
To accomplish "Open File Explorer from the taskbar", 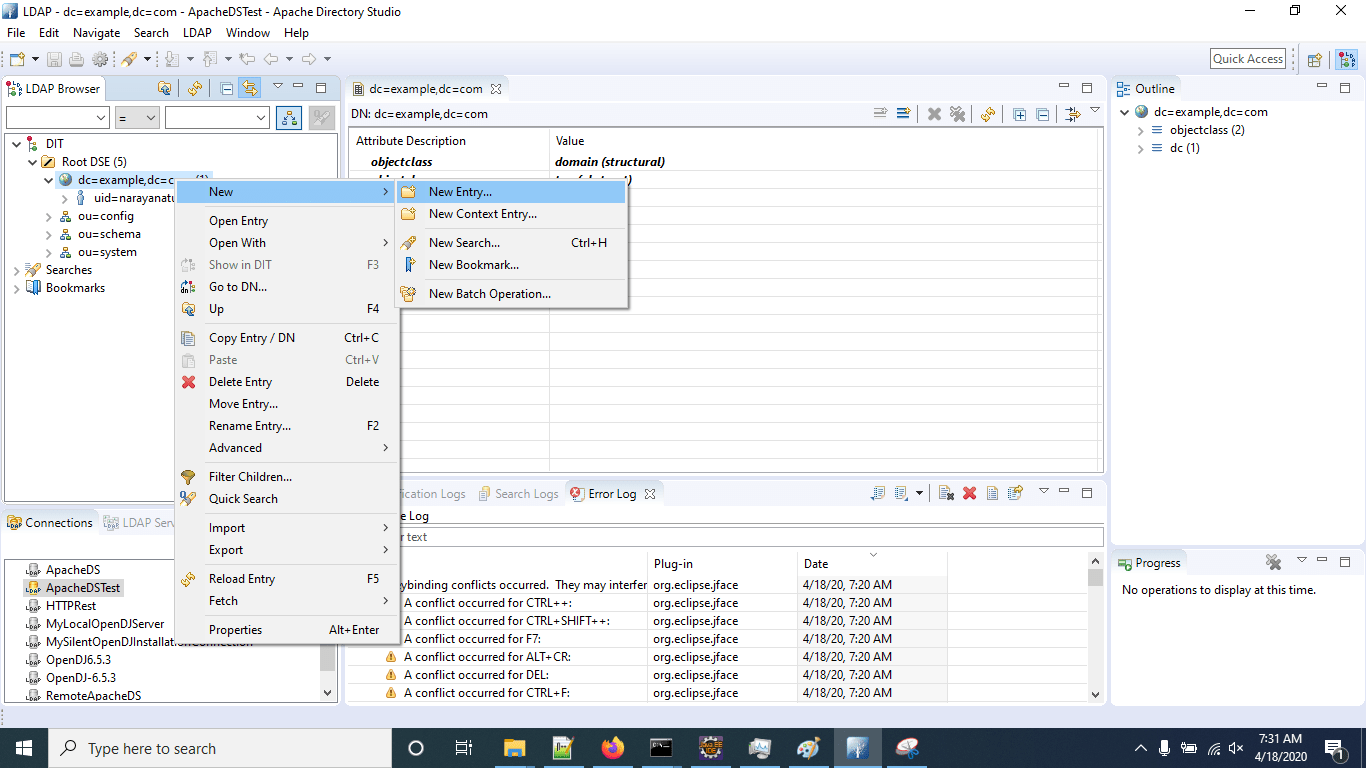I will [x=514, y=748].
